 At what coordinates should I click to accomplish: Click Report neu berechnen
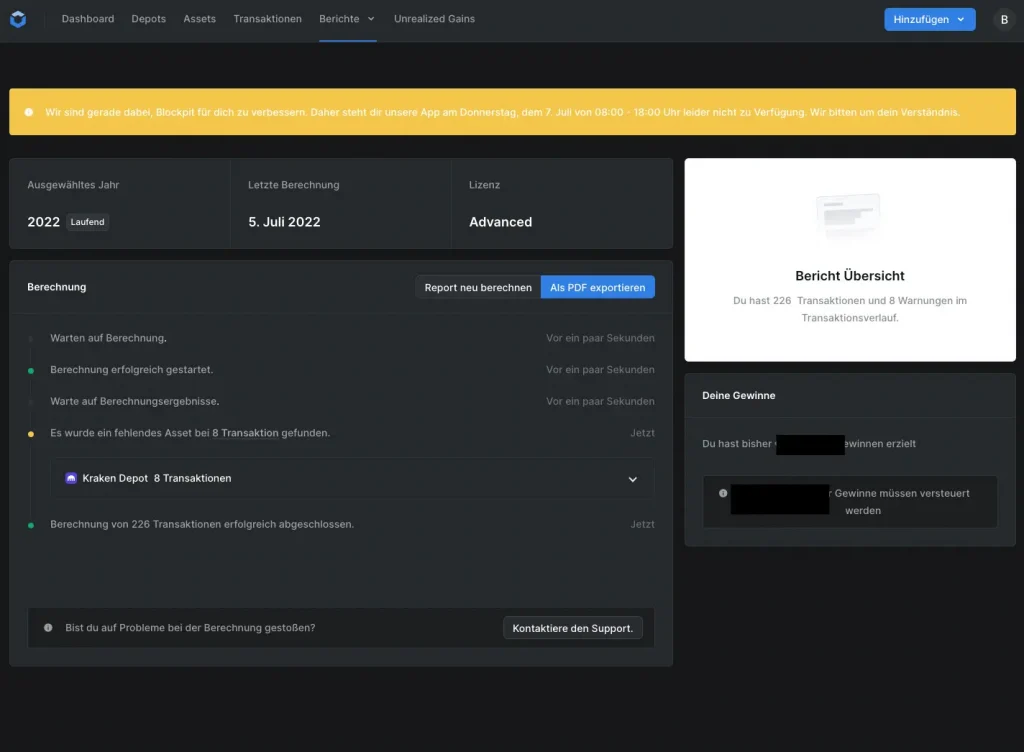point(478,287)
